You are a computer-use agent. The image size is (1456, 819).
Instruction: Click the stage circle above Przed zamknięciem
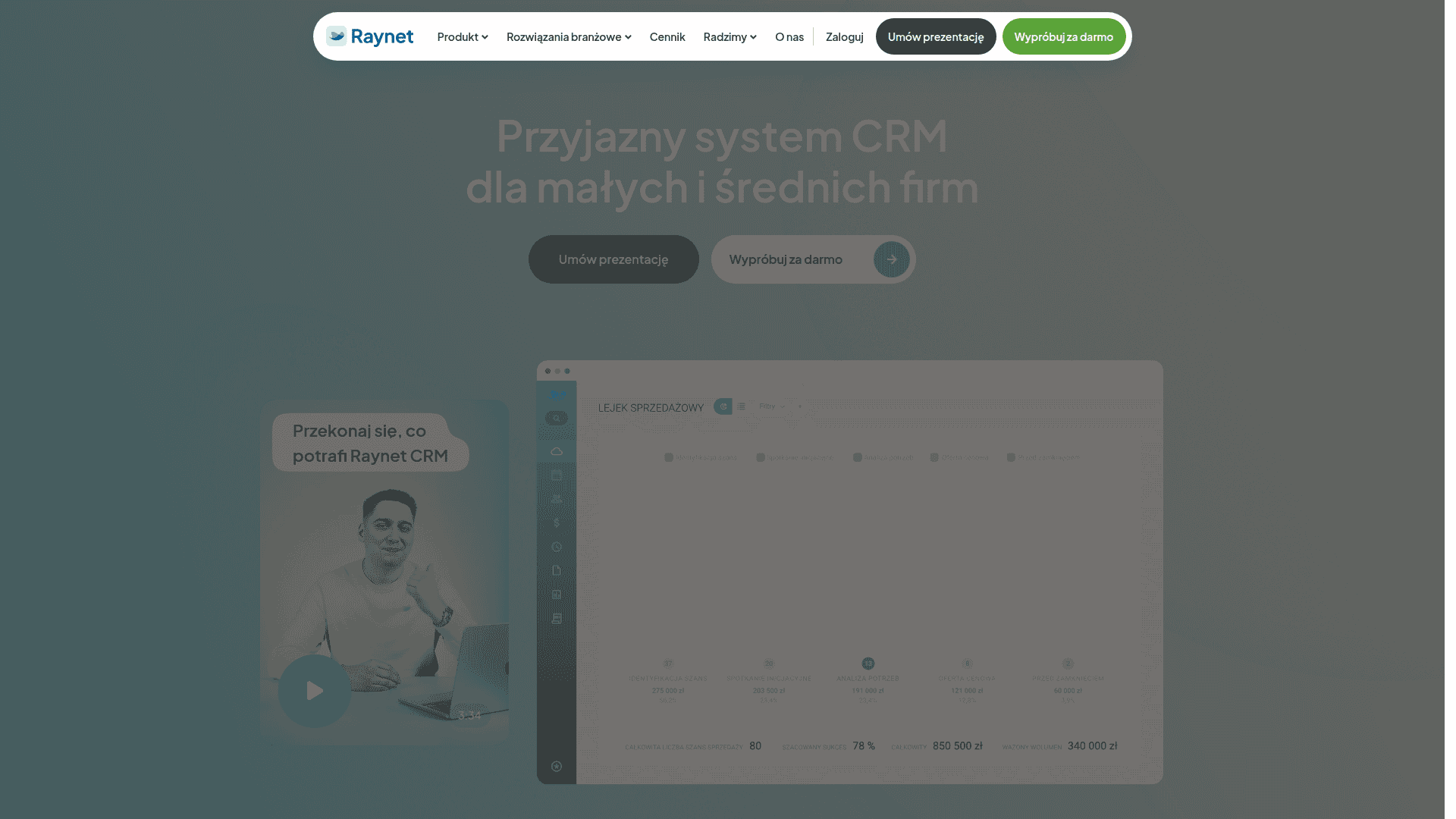[1068, 664]
